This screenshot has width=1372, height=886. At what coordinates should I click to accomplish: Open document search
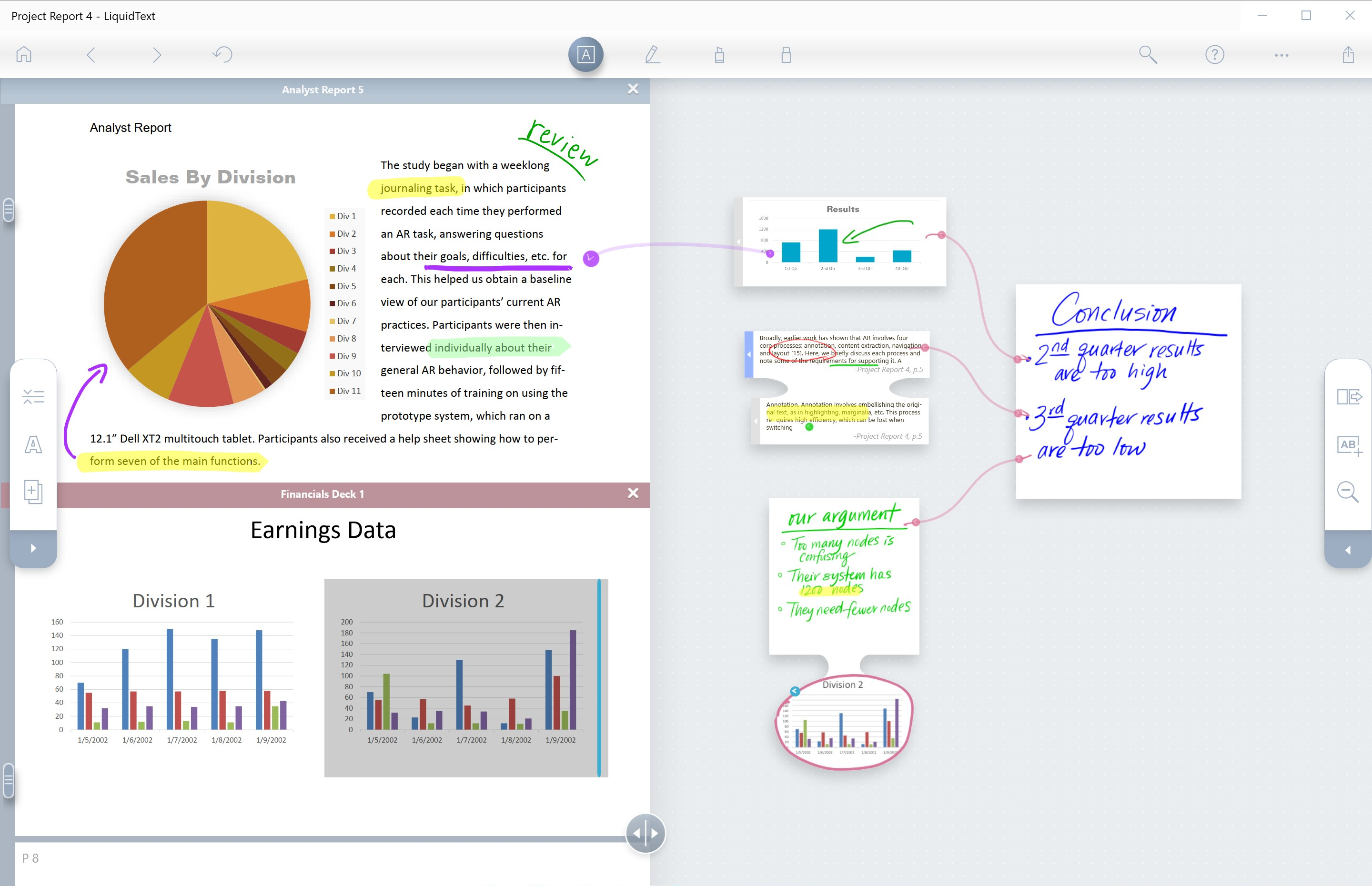[x=1148, y=55]
